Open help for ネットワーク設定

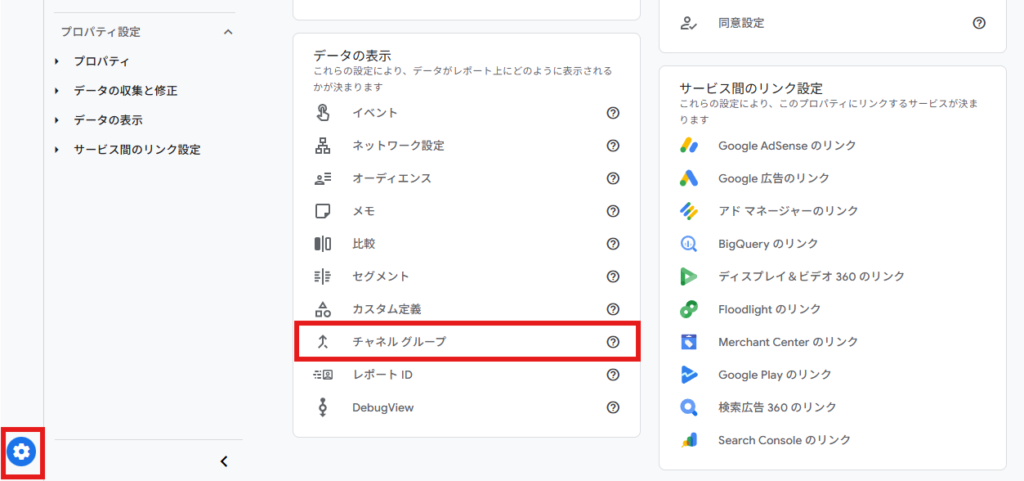pyautogui.click(x=613, y=146)
